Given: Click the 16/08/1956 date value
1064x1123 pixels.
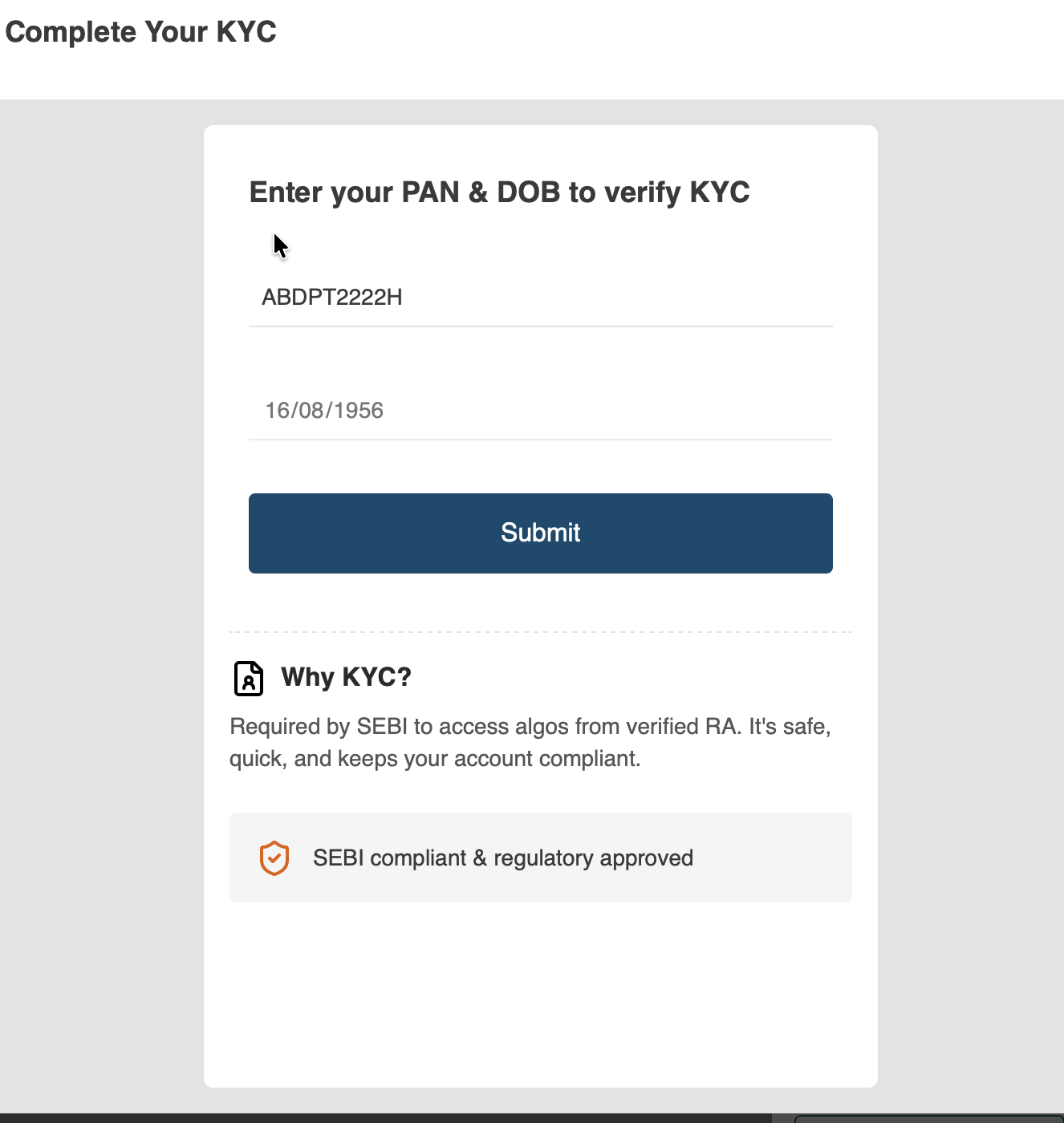Looking at the screenshot, I should [x=324, y=411].
